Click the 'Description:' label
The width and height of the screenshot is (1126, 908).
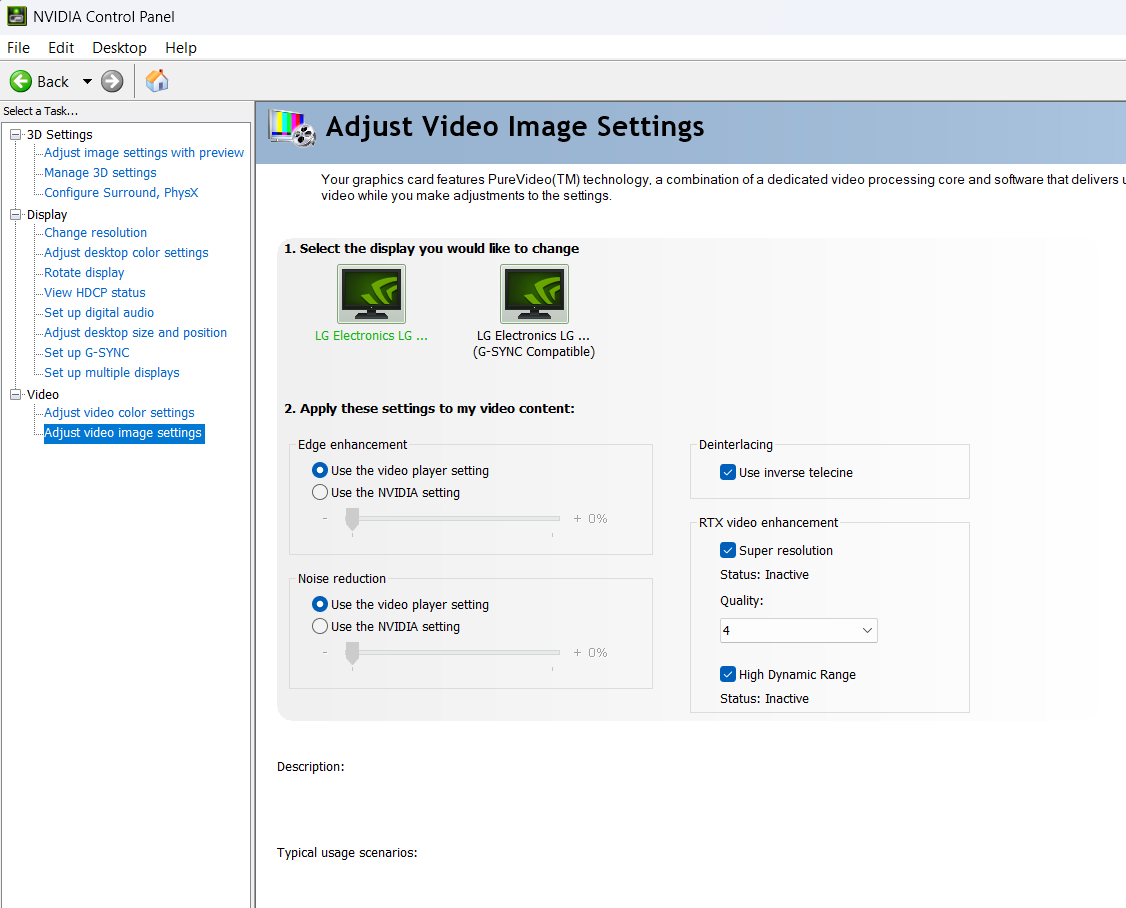tap(310, 766)
